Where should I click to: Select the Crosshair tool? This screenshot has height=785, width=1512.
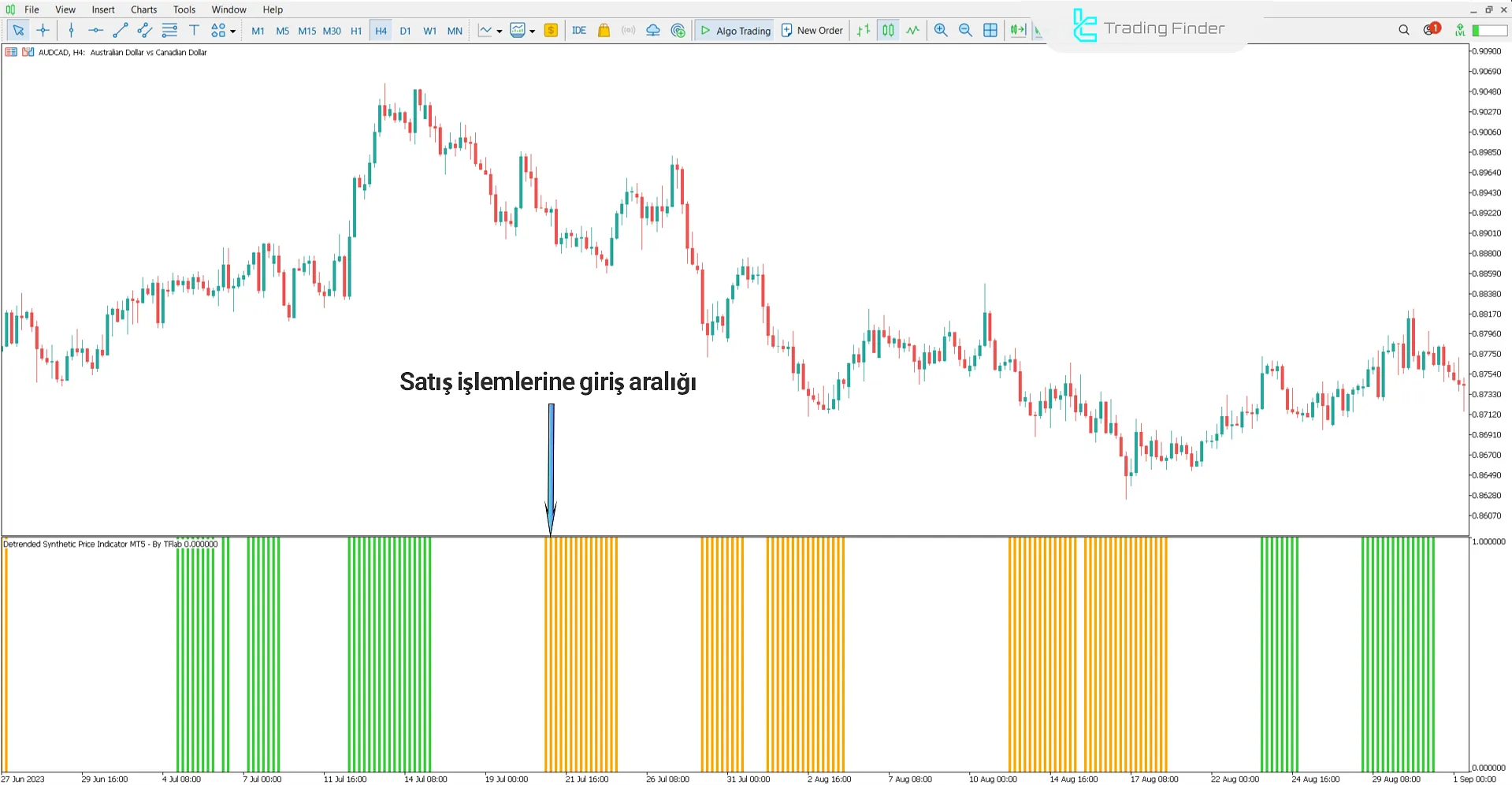(43, 30)
